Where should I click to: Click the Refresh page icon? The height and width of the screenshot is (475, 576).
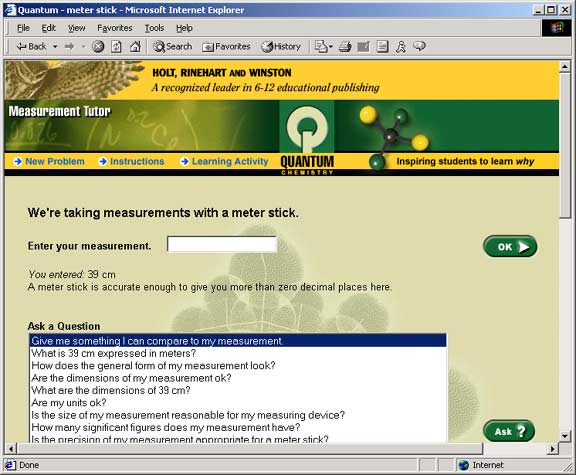116,47
